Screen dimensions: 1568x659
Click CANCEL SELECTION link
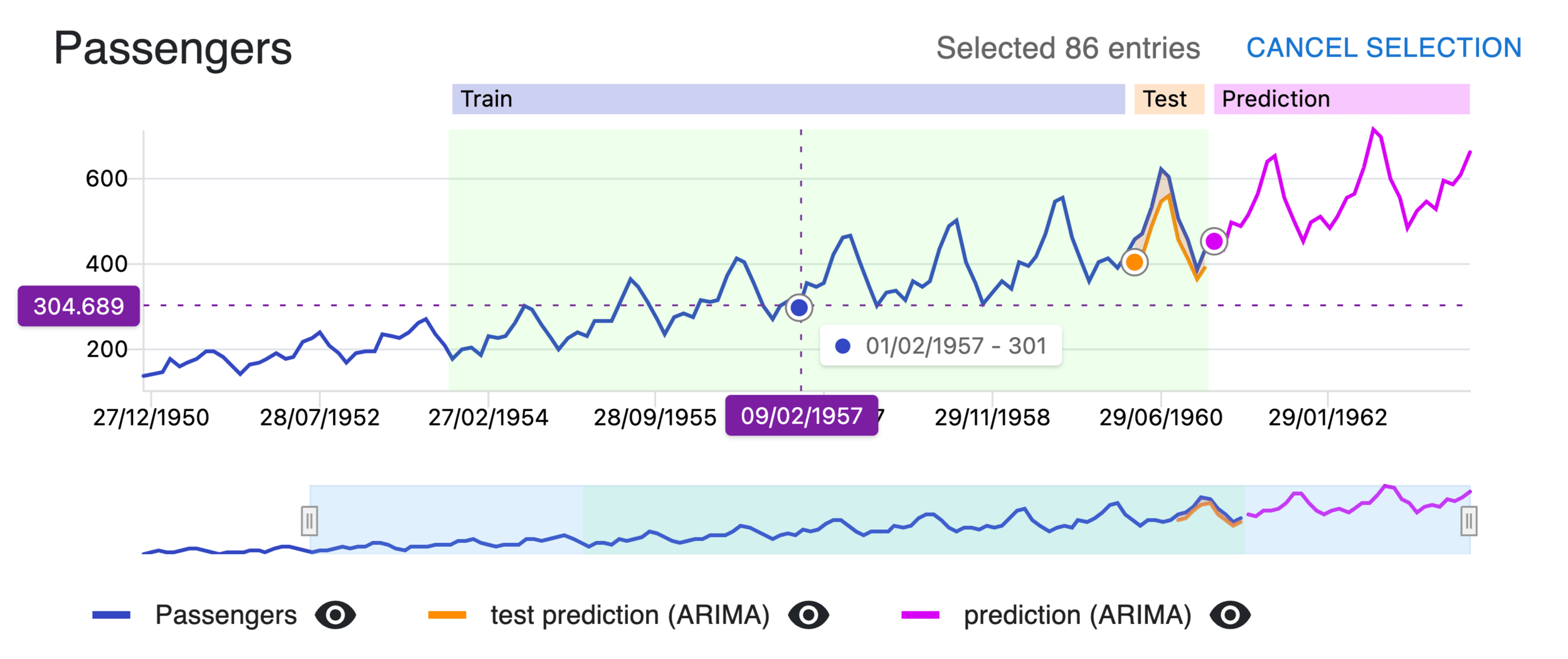(x=1384, y=48)
